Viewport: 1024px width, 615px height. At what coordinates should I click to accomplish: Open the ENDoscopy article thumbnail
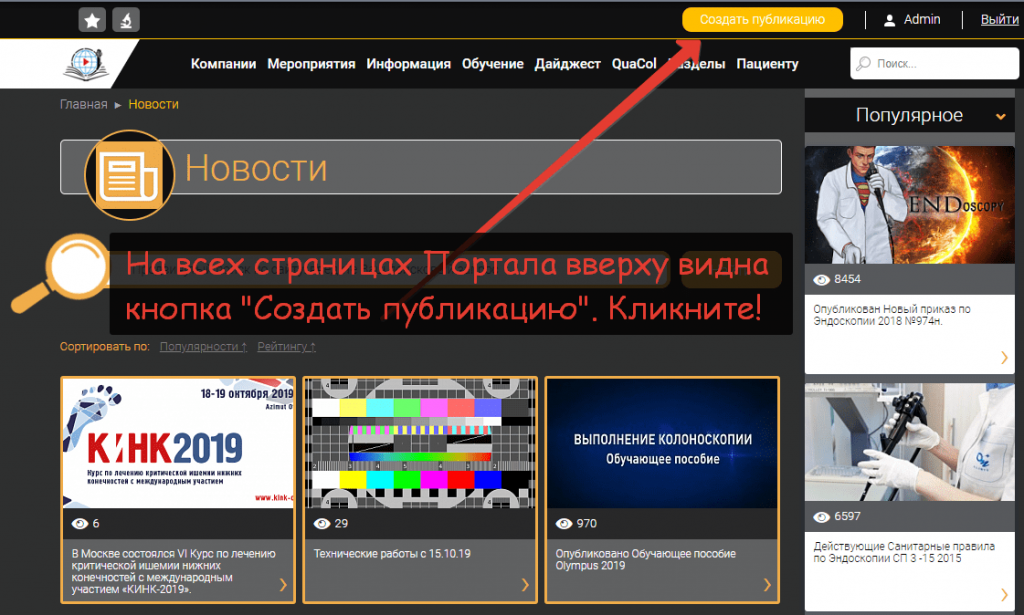point(908,204)
